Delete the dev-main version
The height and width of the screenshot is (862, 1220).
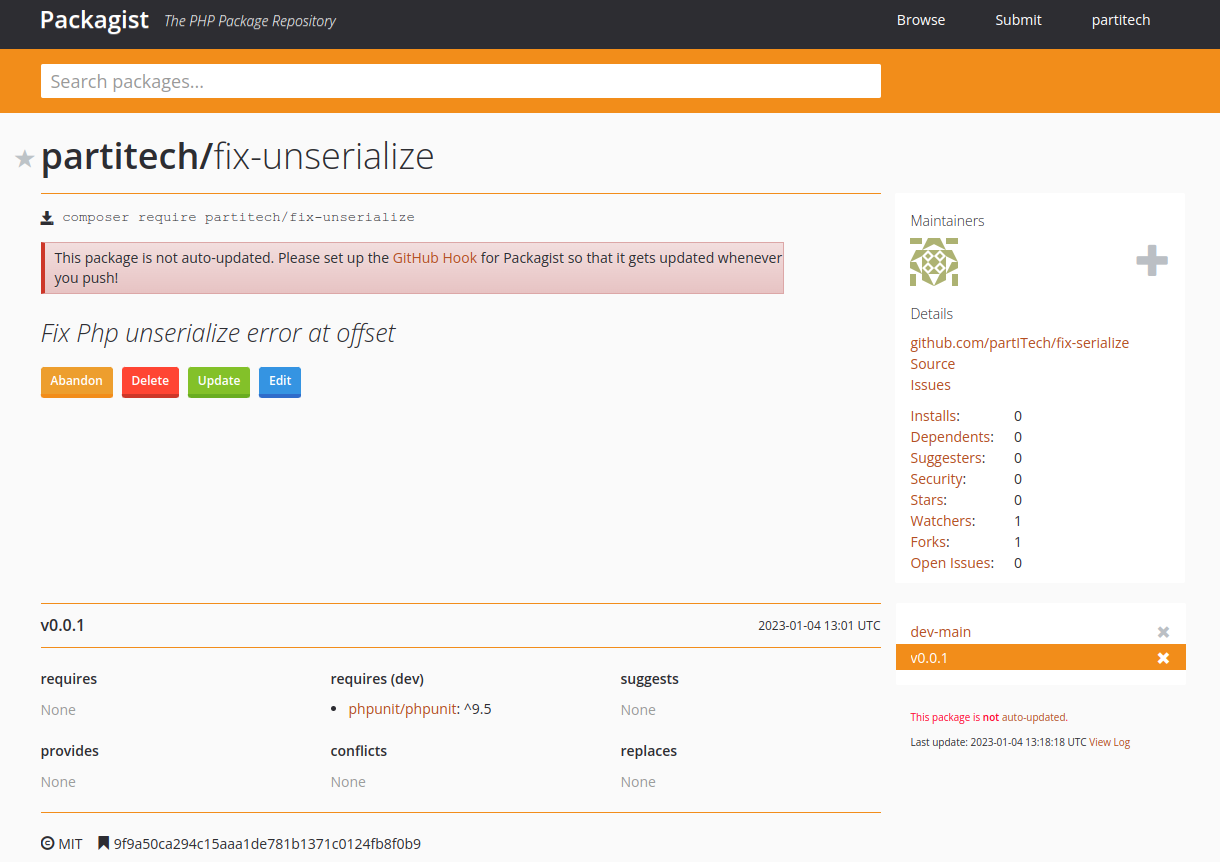pyautogui.click(x=1163, y=632)
